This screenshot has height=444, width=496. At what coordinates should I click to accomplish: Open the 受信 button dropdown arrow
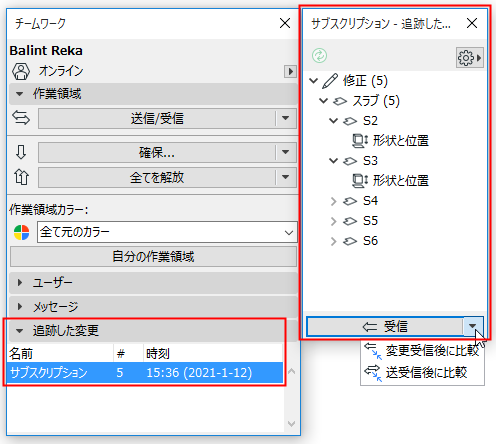click(473, 326)
